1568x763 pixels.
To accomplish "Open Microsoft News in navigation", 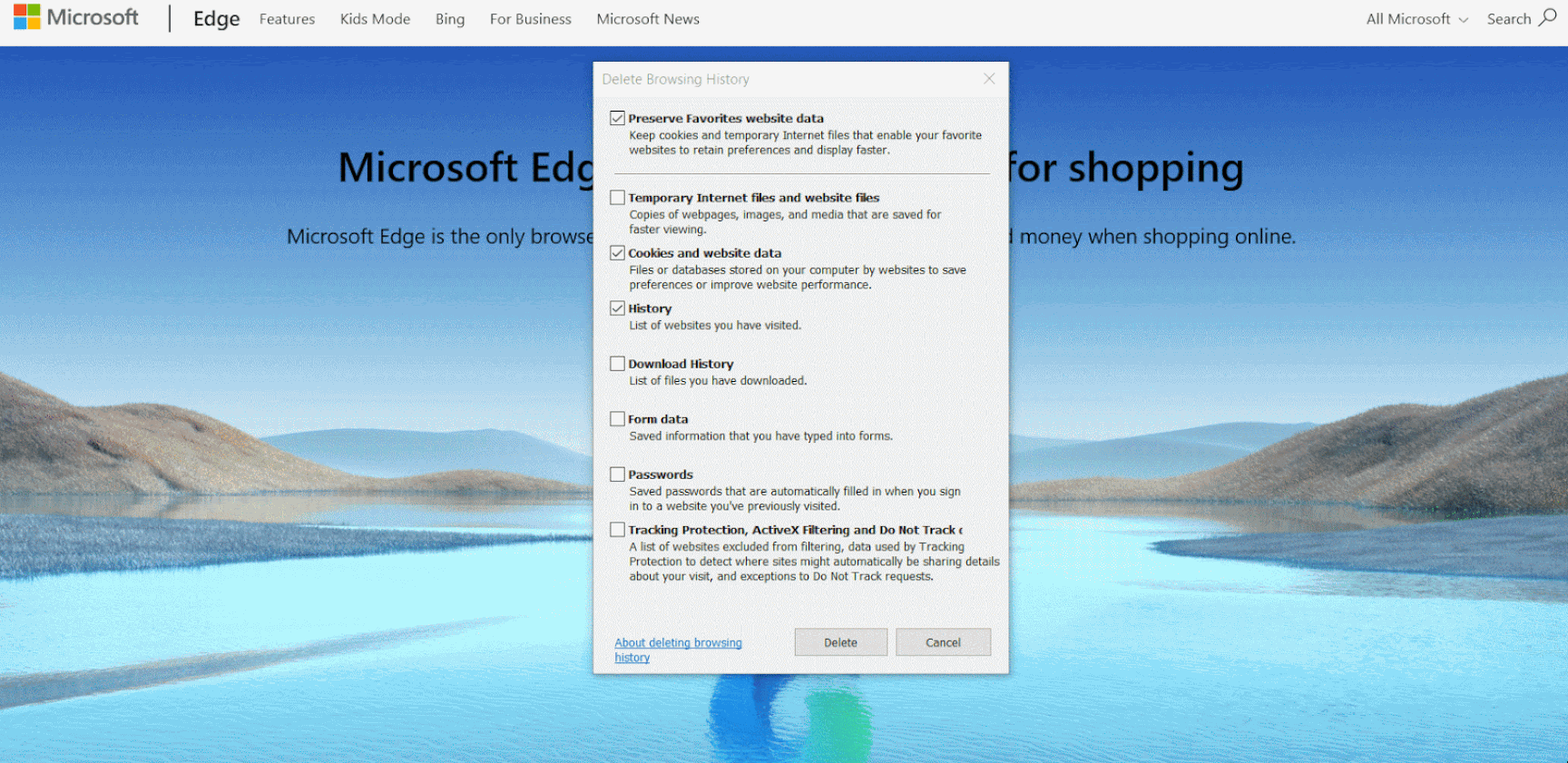I will coord(648,19).
